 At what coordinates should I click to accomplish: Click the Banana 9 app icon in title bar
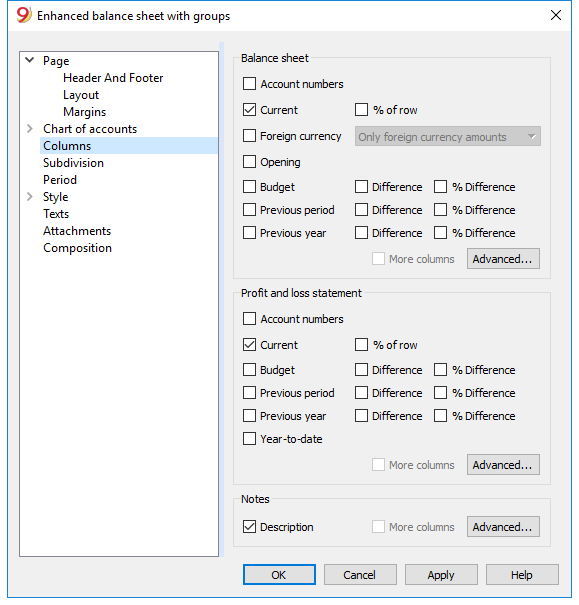pyautogui.click(x=24, y=15)
